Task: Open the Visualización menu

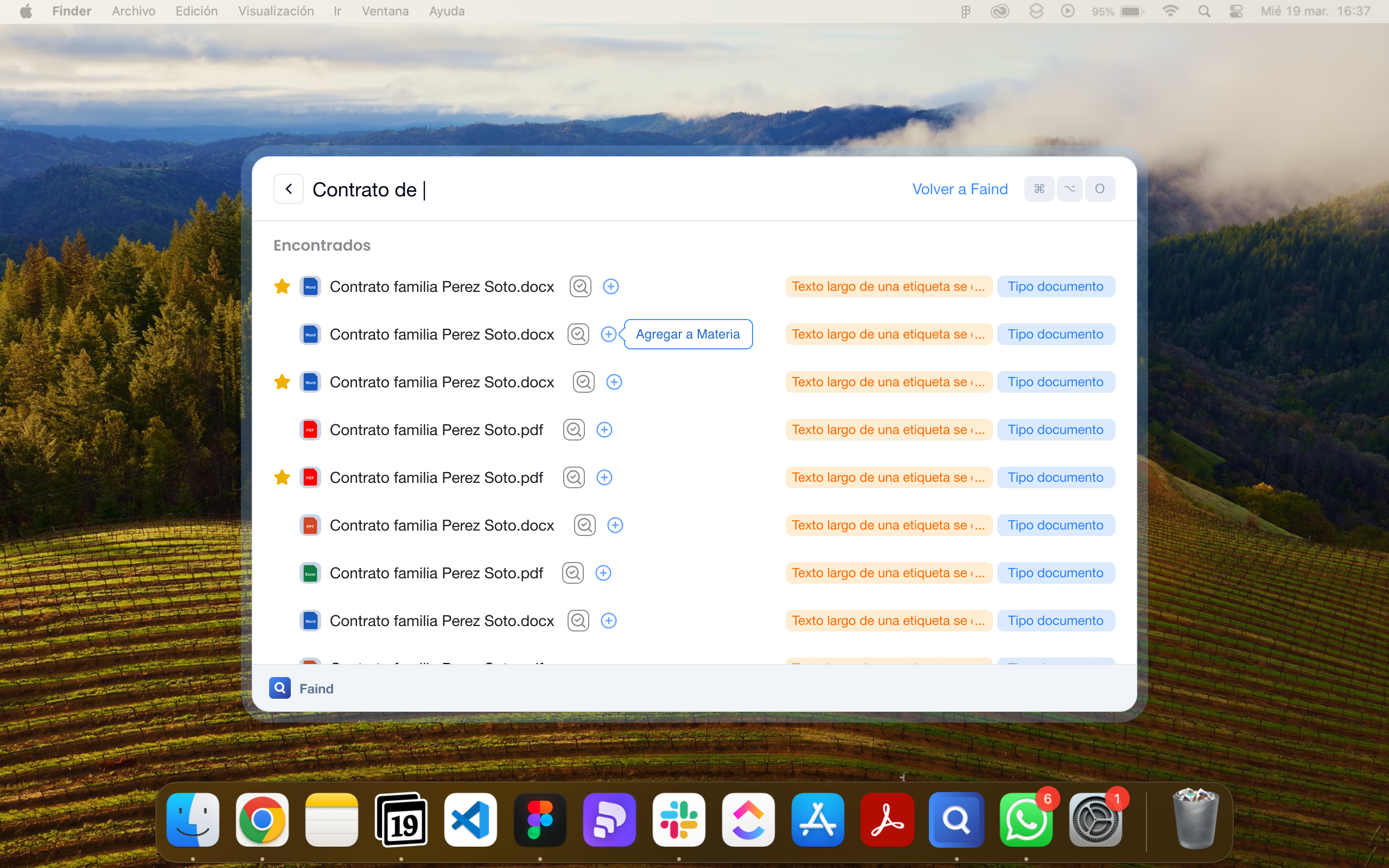Action: click(x=276, y=11)
